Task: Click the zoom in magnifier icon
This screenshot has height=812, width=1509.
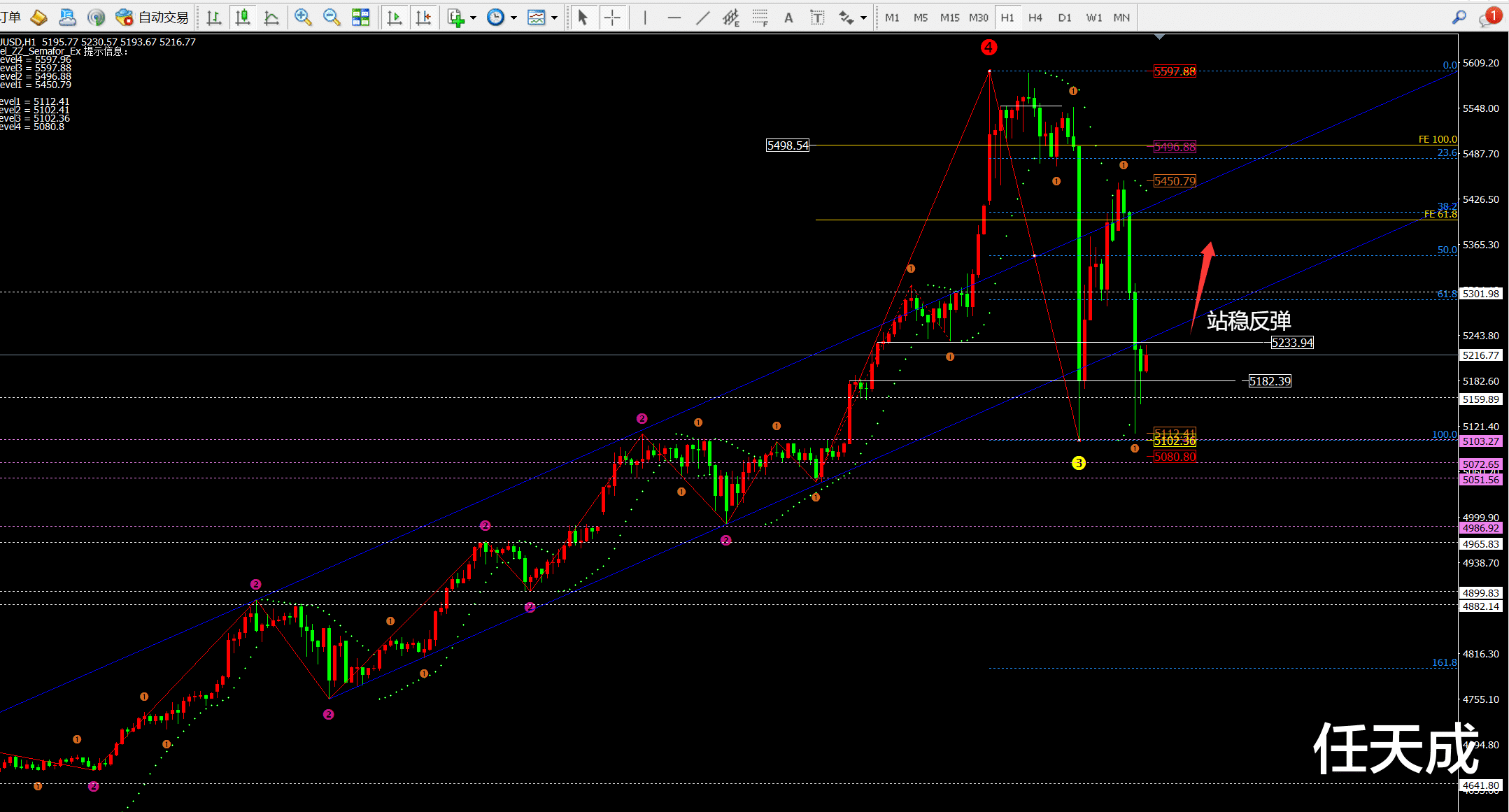Action: pyautogui.click(x=303, y=17)
